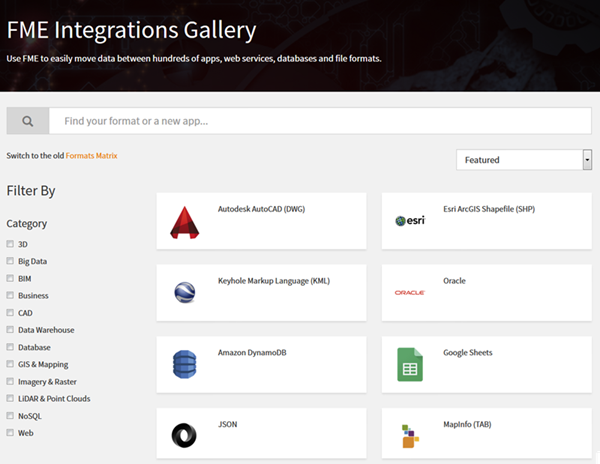Screen dimensions: 600x464
Task: Open the Amazon DynamoDB database icon
Action: pyautogui.click(x=184, y=364)
